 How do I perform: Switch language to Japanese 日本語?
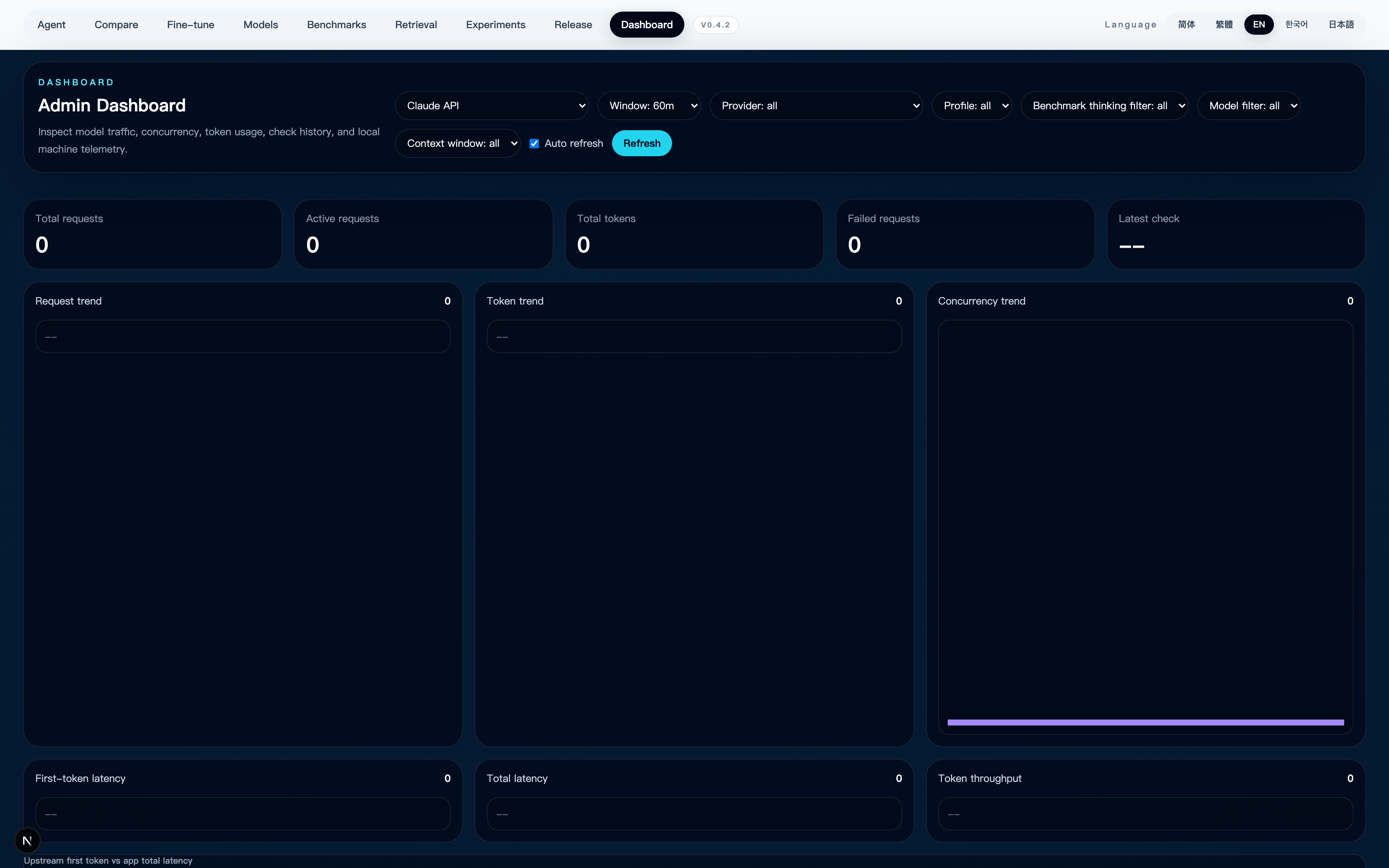tap(1341, 25)
